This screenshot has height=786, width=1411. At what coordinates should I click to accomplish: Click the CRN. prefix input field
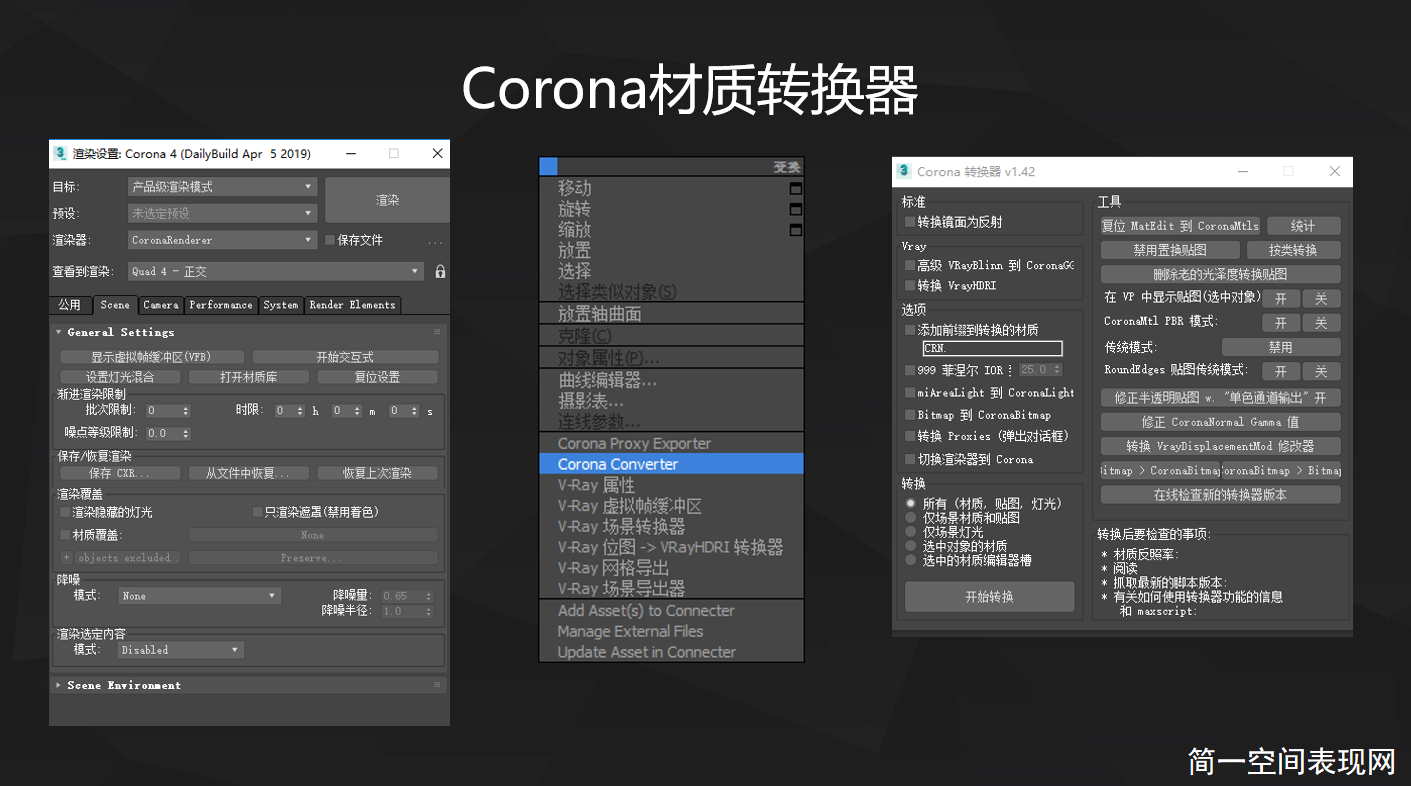(992, 349)
